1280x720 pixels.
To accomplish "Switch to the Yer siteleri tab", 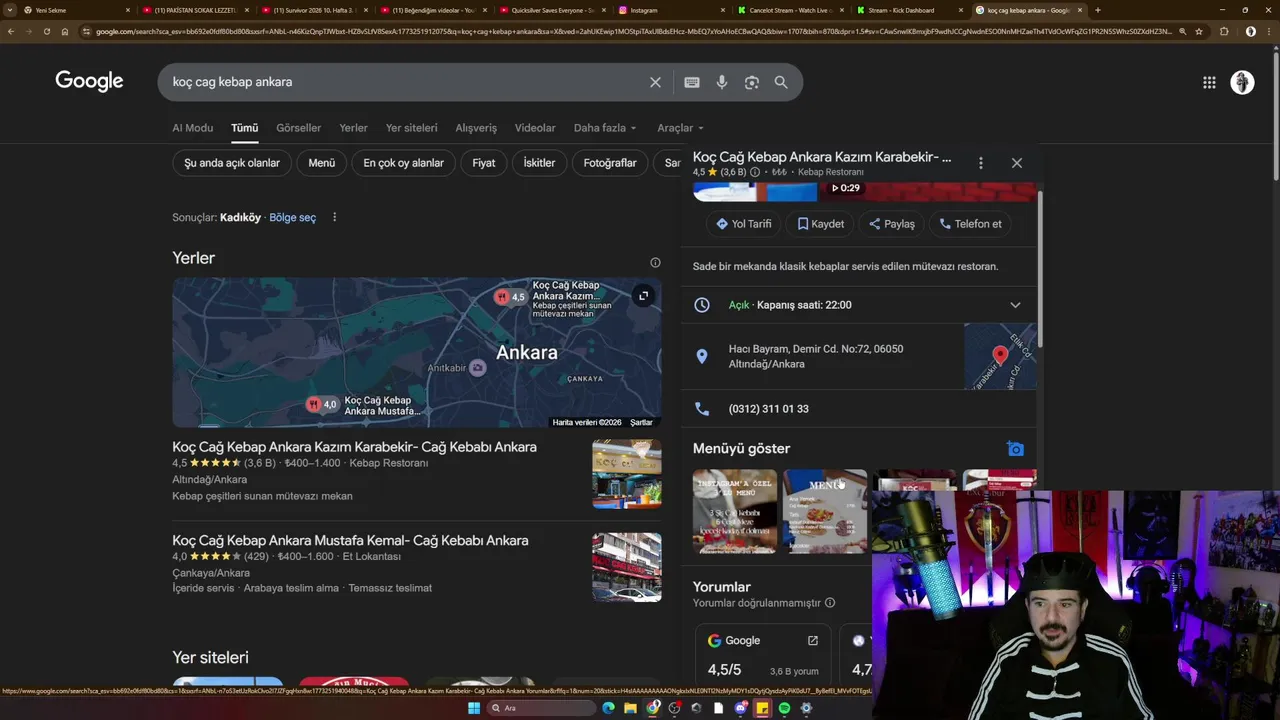I will coord(412,128).
